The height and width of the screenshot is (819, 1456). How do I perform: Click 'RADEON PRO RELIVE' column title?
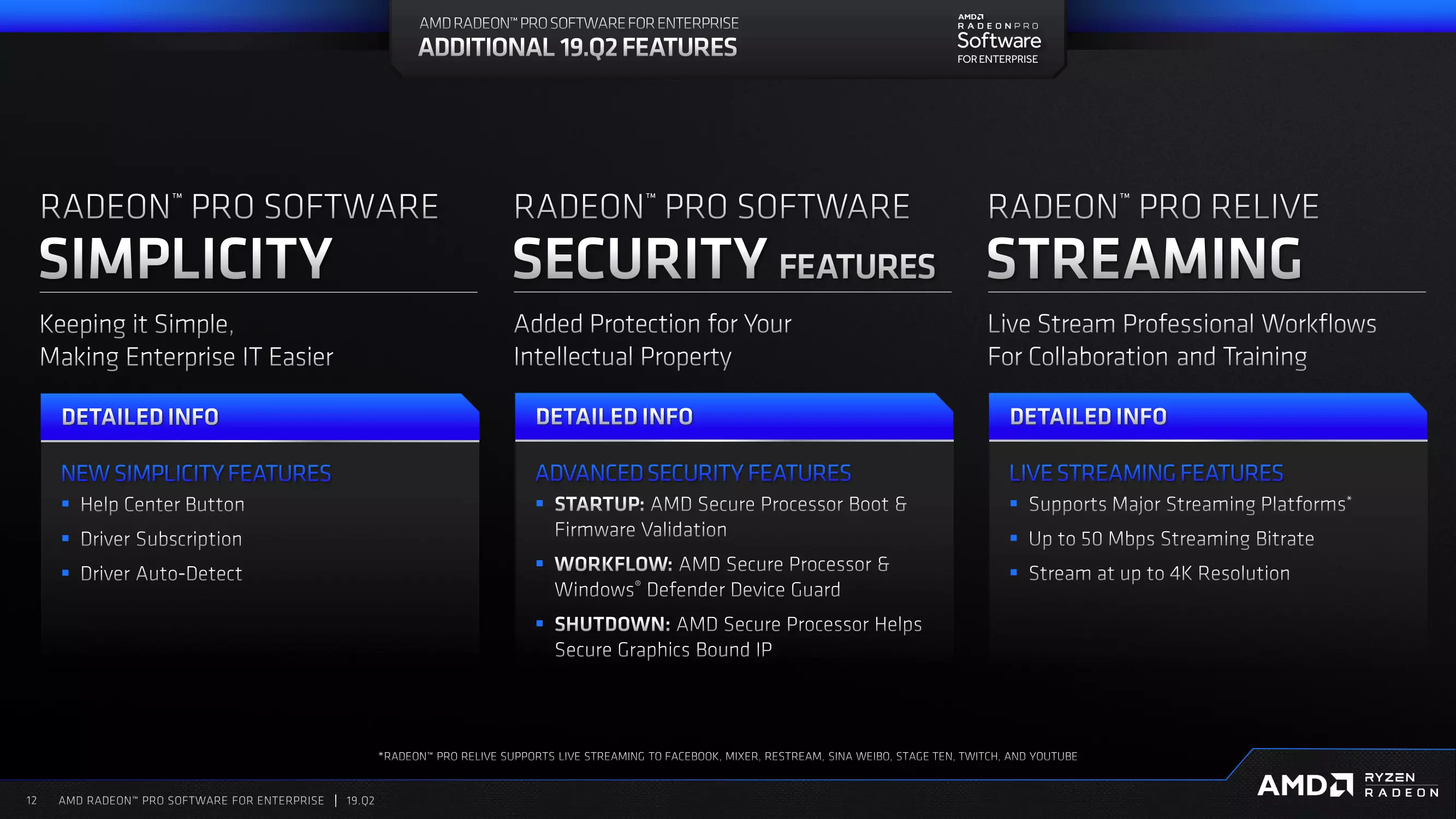point(1154,207)
